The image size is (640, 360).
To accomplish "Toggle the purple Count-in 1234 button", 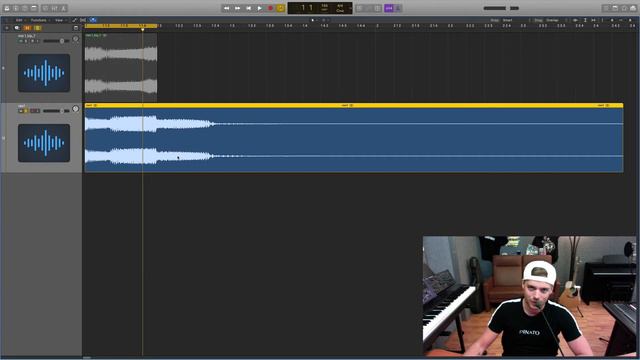I will [389, 8].
